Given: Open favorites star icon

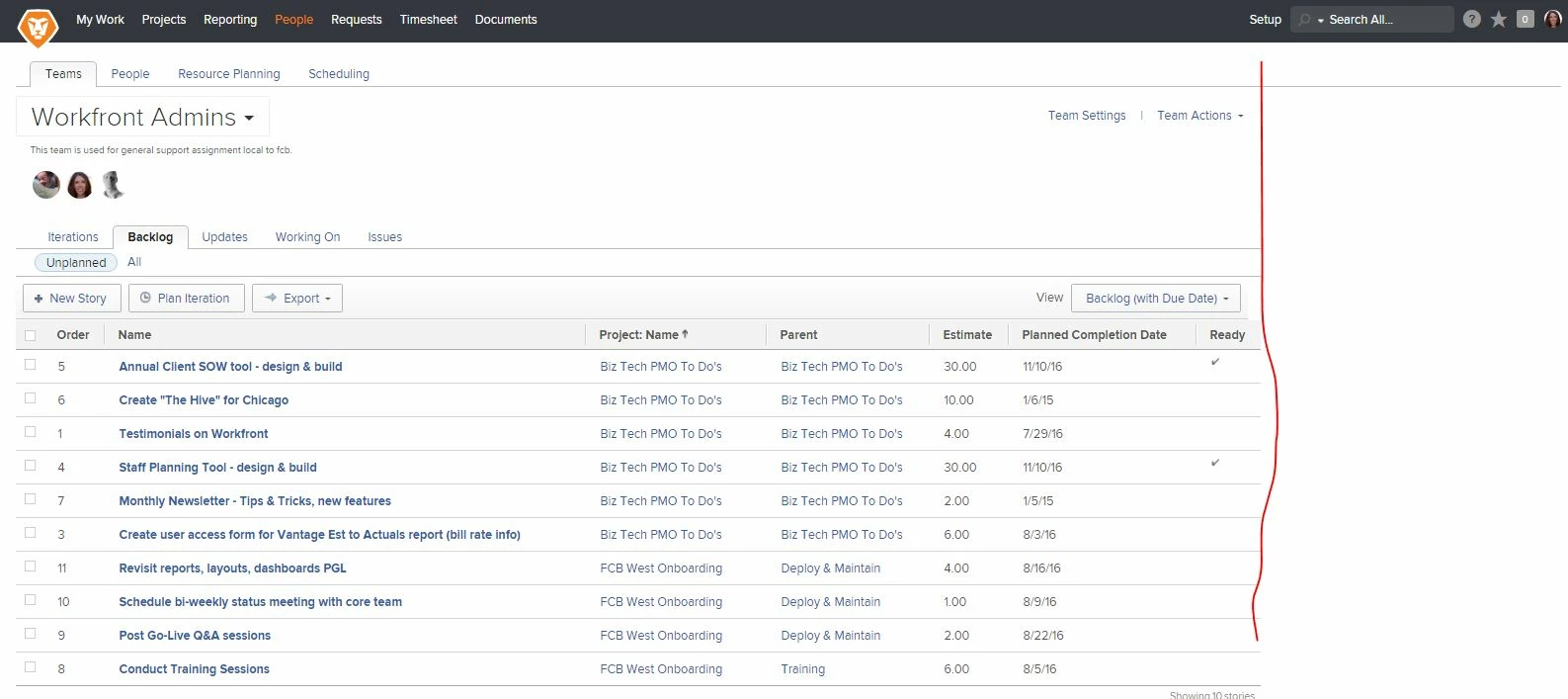Looking at the screenshot, I should click(x=1499, y=19).
